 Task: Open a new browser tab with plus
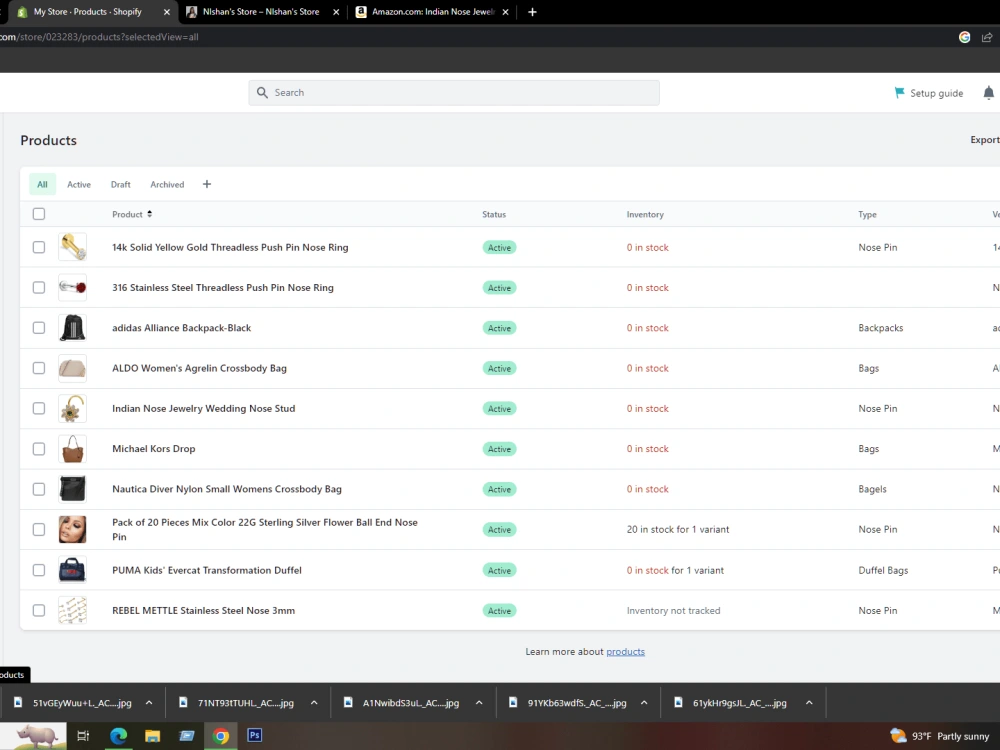pos(533,12)
